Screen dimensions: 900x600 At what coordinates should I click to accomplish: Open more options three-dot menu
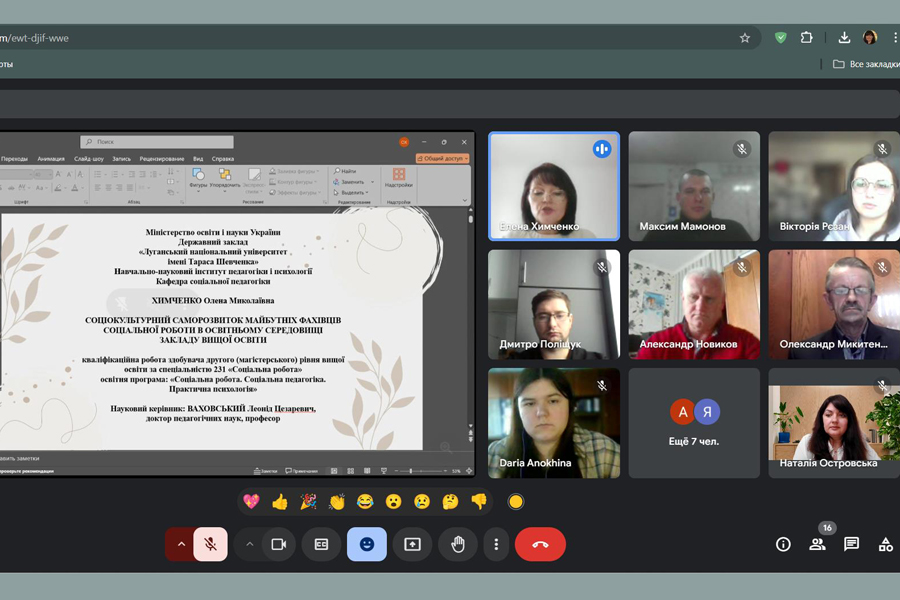(496, 544)
